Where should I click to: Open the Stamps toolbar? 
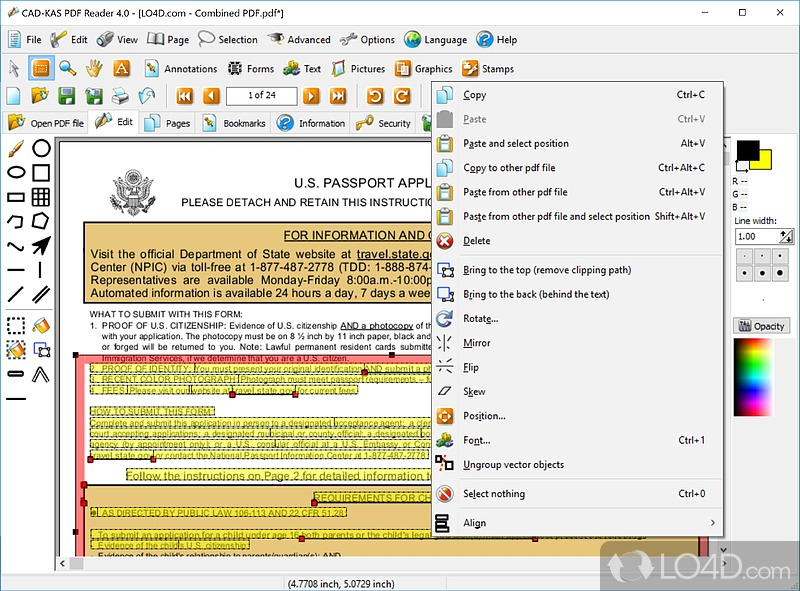[x=488, y=68]
